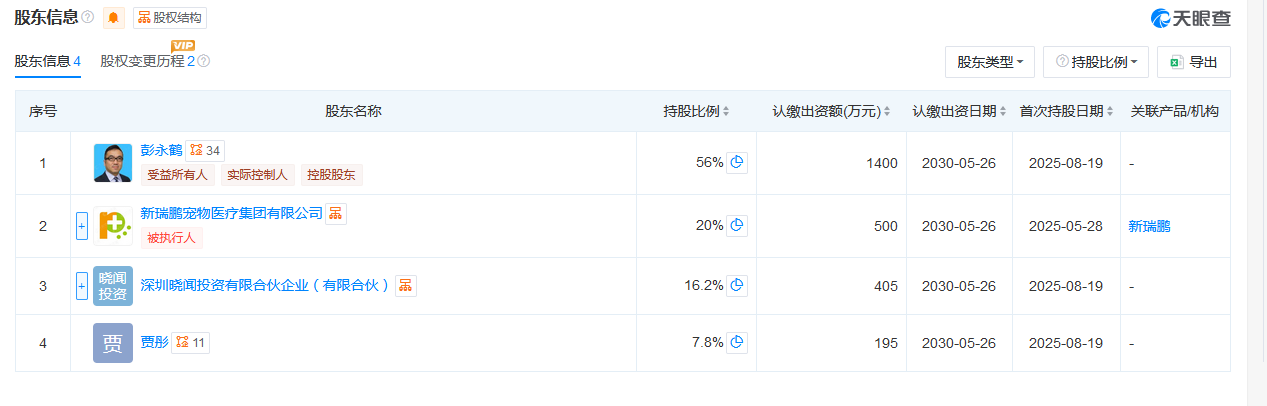Select the 股东信息 4 tab

coord(47,61)
